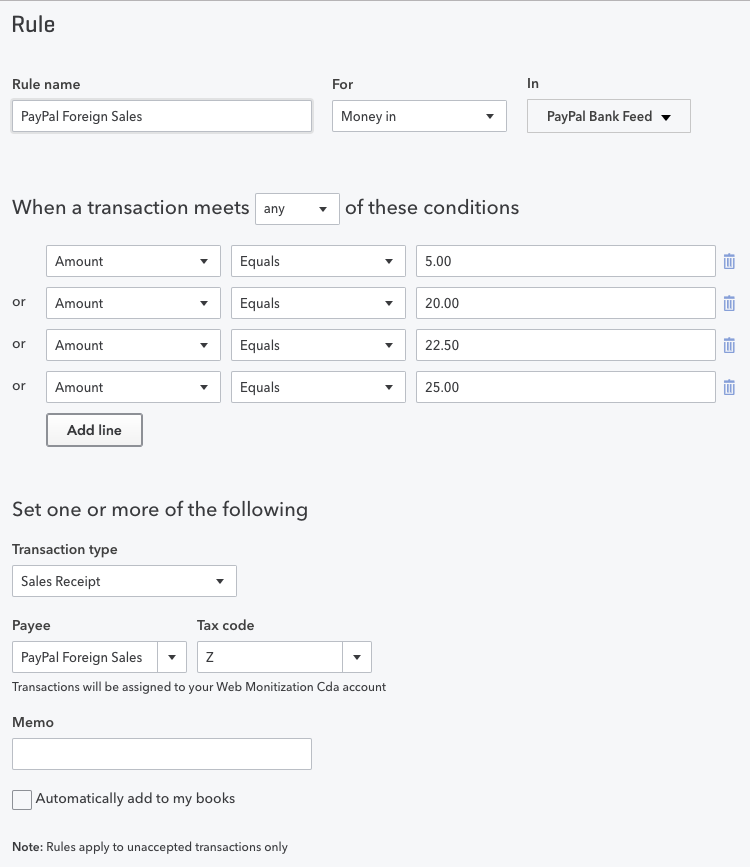750x867 pixels.
Task: Open the Money in dropdown
Action: click(x=419, y=116)
